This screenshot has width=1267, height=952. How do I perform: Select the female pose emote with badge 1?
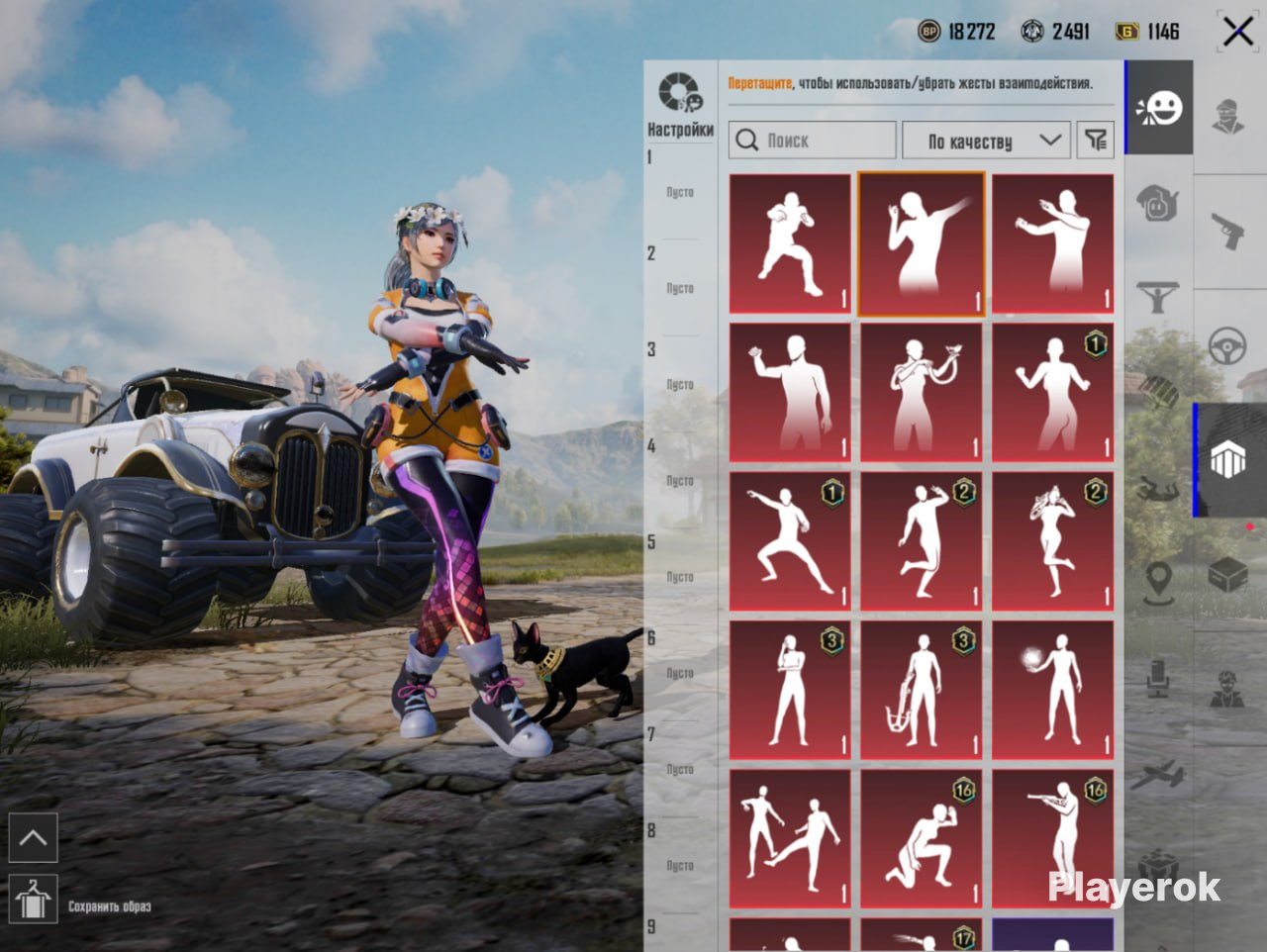pos(1053,392)
